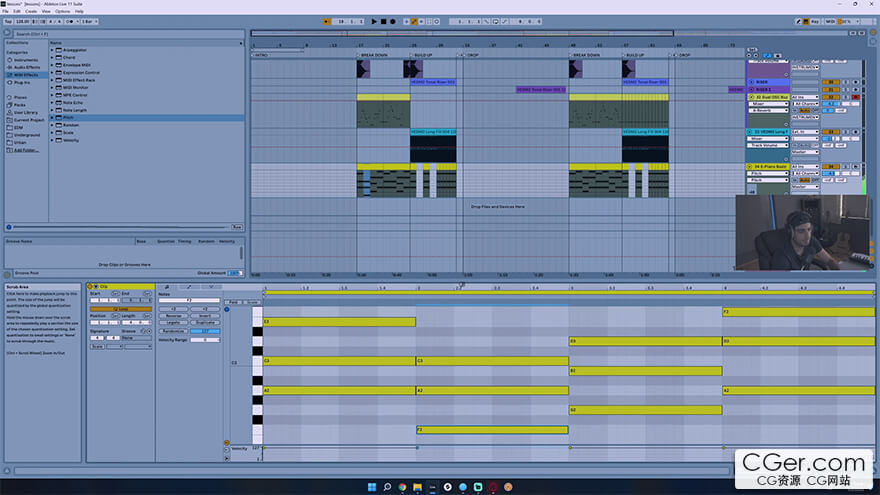Open the Create menu
Screen dimensions: 880x495
click(x=31, y=11)
